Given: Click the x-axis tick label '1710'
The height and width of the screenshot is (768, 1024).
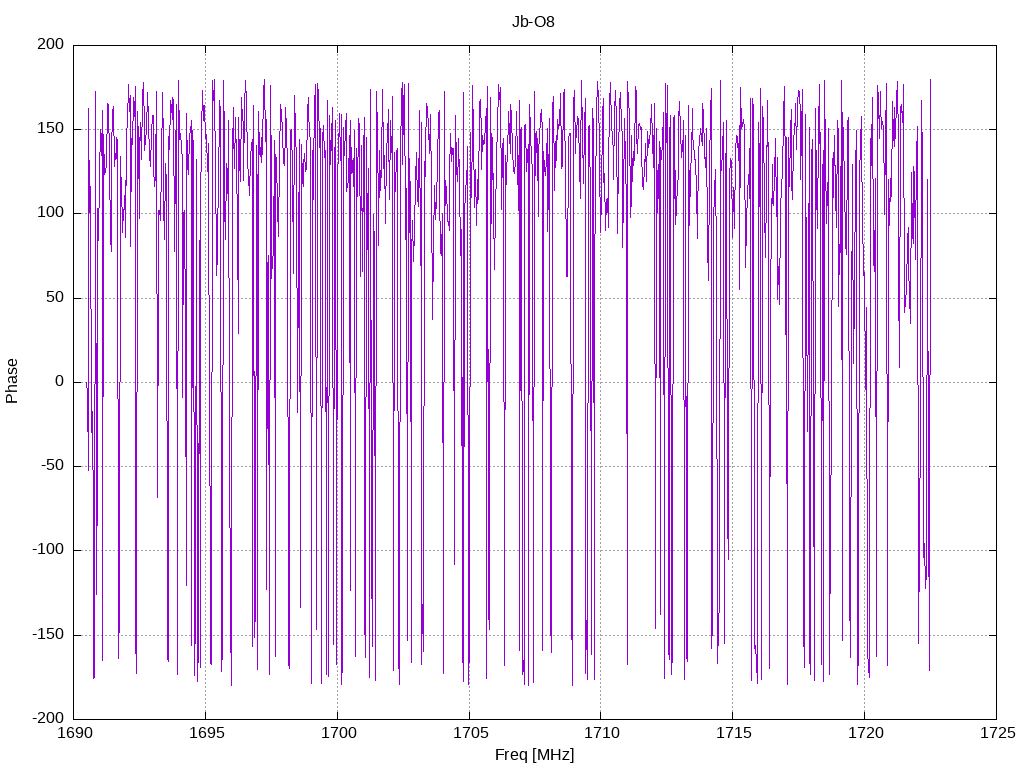Looking at the screenshot, I should pos(601,733).
